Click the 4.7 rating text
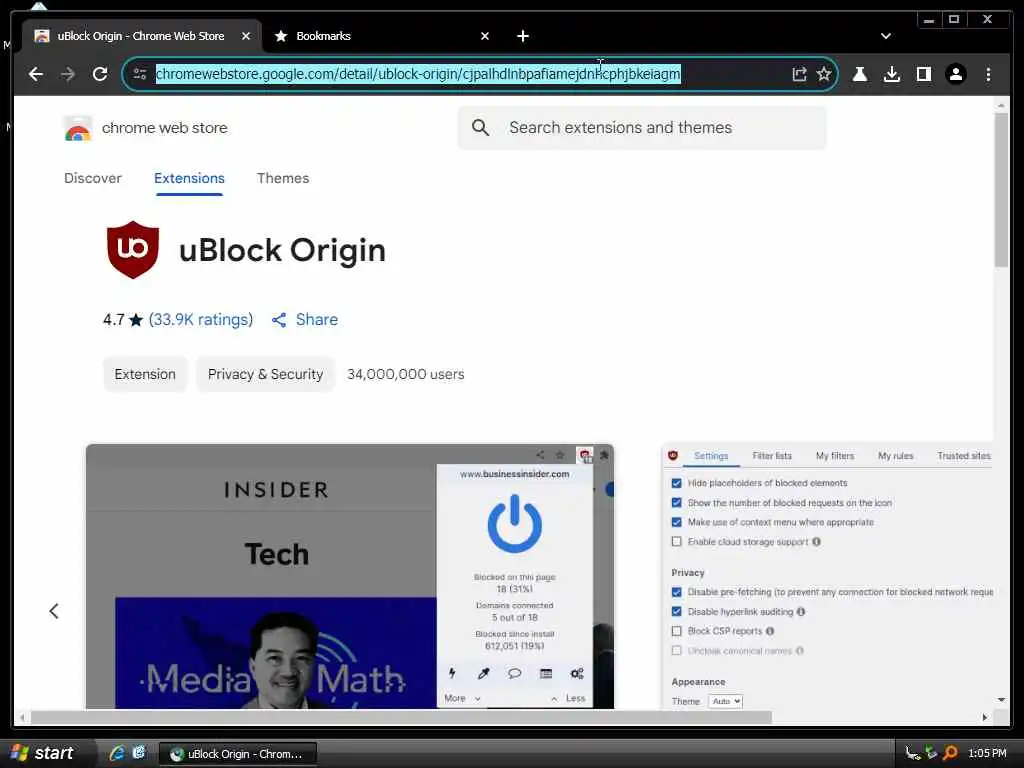Screen dimensions: 1024x768 114,319
